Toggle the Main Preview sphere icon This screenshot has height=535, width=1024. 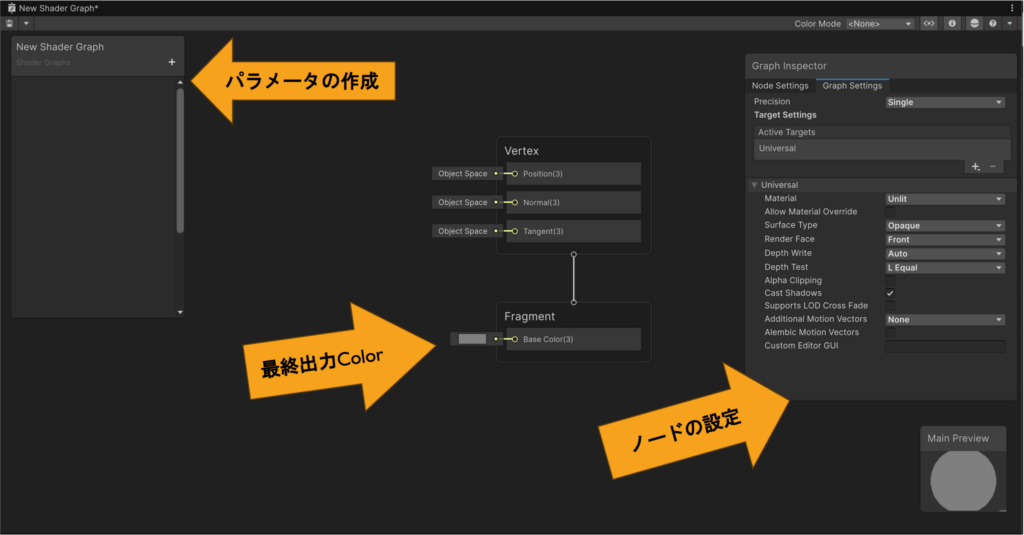[x=975, y=23]
